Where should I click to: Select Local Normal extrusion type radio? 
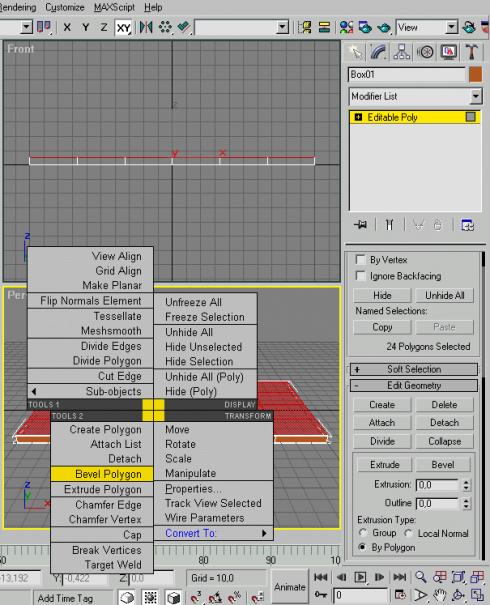[408, 533]
